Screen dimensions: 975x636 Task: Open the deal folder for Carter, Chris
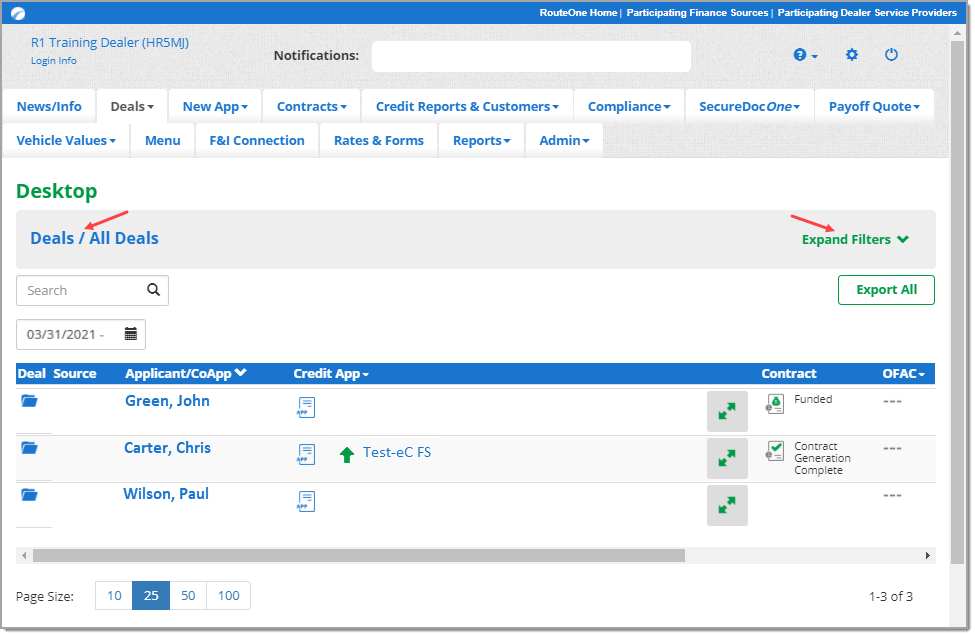(x=29, y=448)
